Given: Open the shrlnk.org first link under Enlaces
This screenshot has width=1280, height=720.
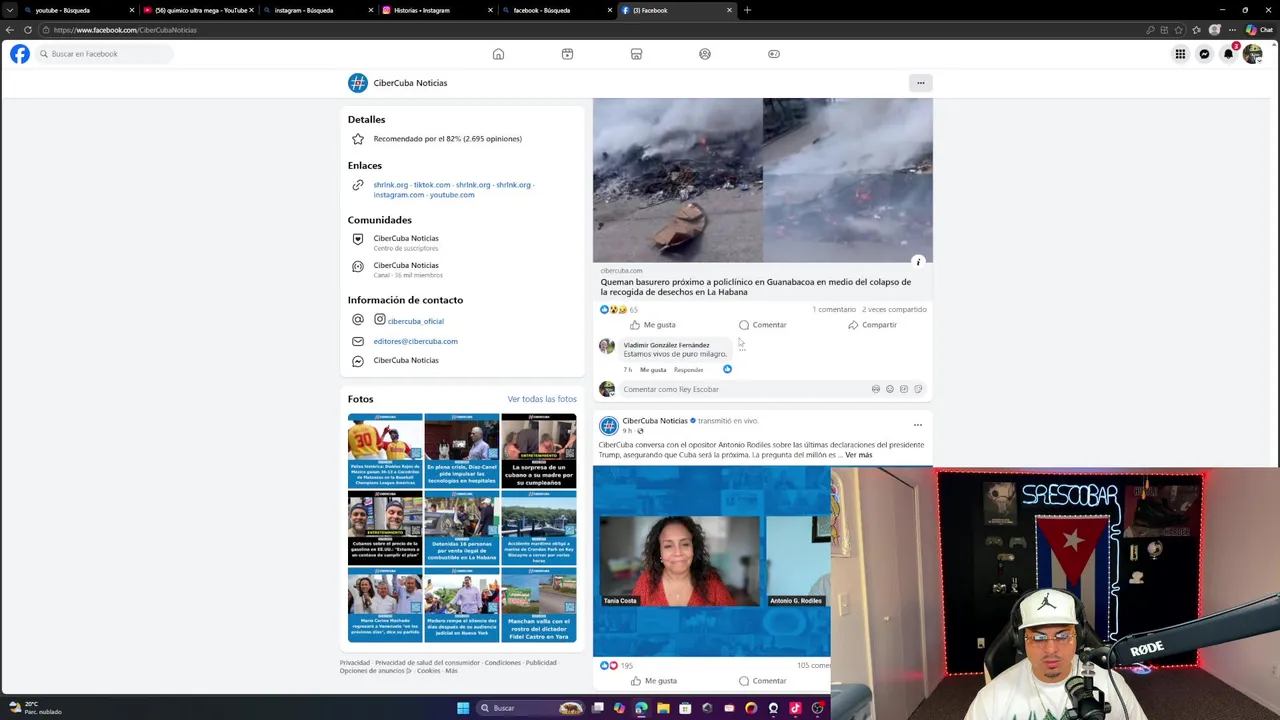Looking at the screenshot, I should tap(391, 185).
